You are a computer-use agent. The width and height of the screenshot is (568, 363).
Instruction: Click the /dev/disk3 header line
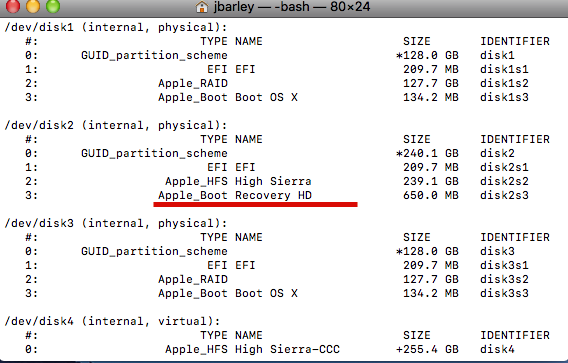(x=116, y=224)
